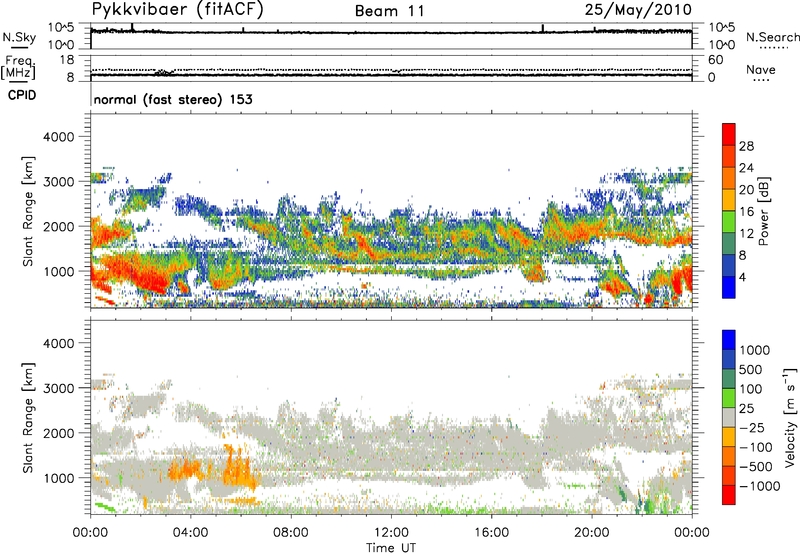Click 3000 tick on velocity panel
Image resolution: width=800 pixels, height=554 pixels.
pos(58,388)
